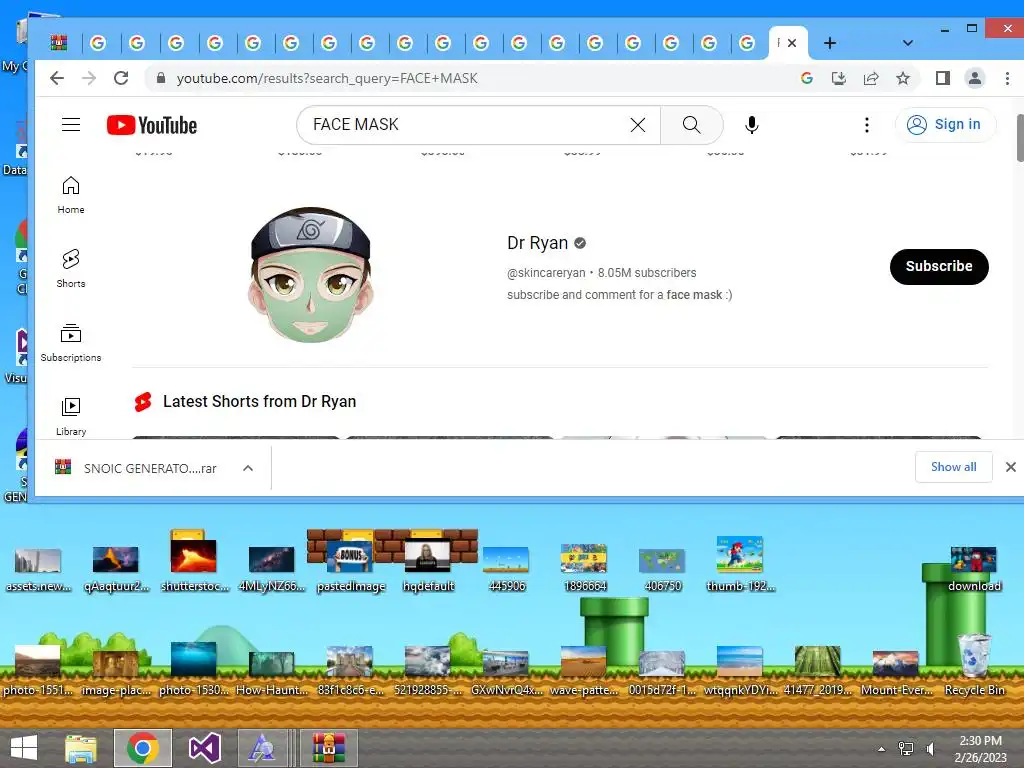Reload the page with Chrome refresh icon
1024x768 pixels.
[x=121, y=78]
